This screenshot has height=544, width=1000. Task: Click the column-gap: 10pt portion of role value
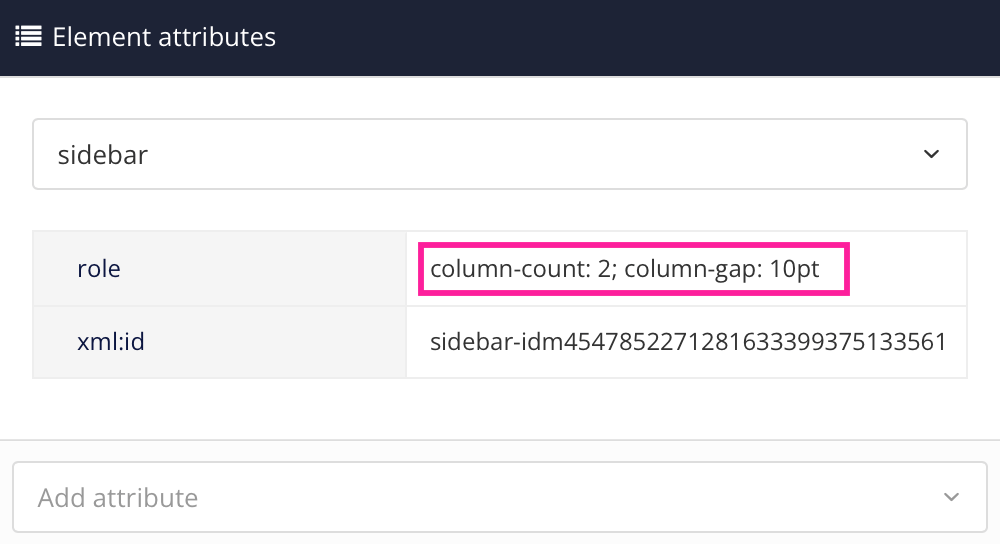[x=722, y=268]
